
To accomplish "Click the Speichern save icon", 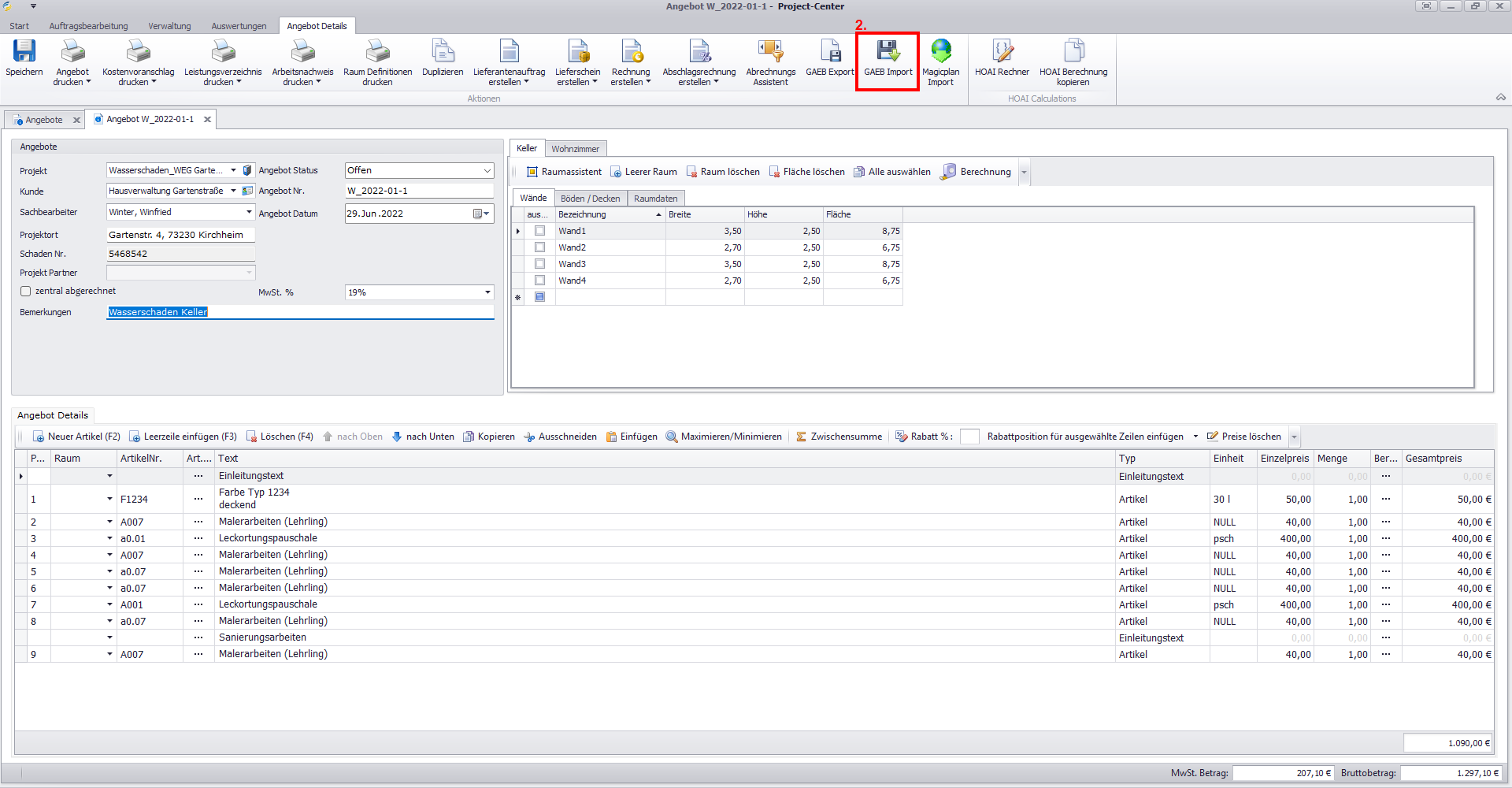I will click(x=24, y=52).
